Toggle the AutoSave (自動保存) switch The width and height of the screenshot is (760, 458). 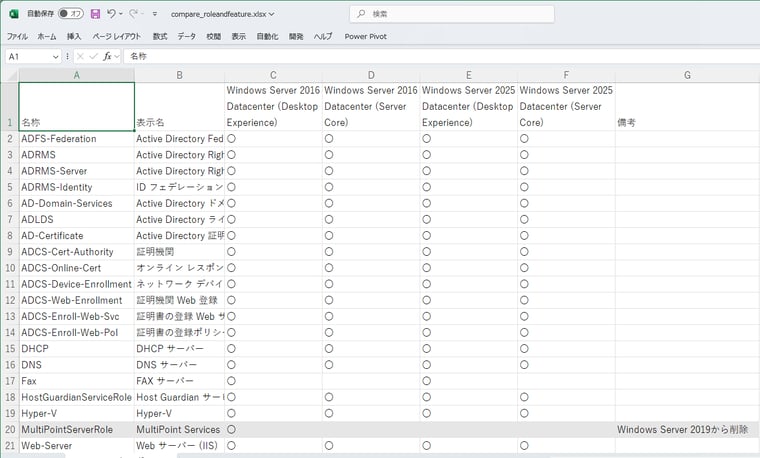(70, 14)
